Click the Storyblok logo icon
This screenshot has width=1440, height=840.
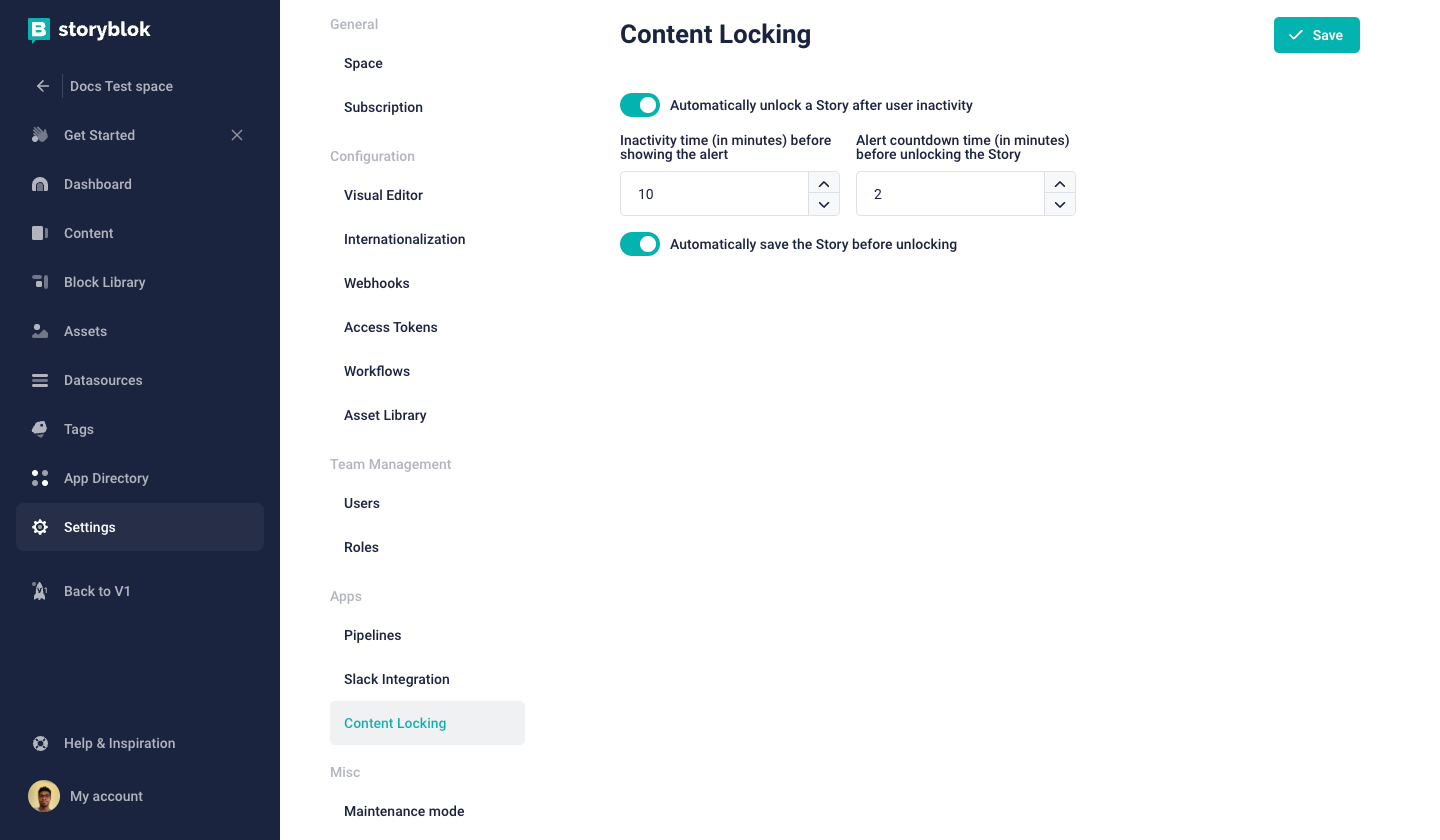point(39,30)
